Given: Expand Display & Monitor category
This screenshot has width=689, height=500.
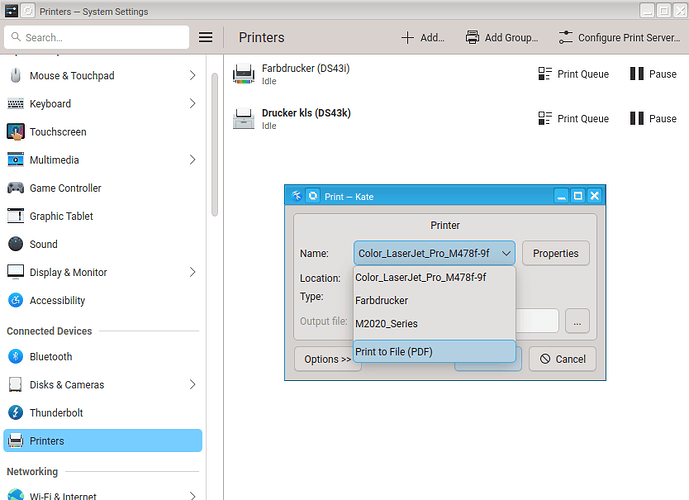Looking at the screenshot, I should pyautogui.click(x=192, y=272).
